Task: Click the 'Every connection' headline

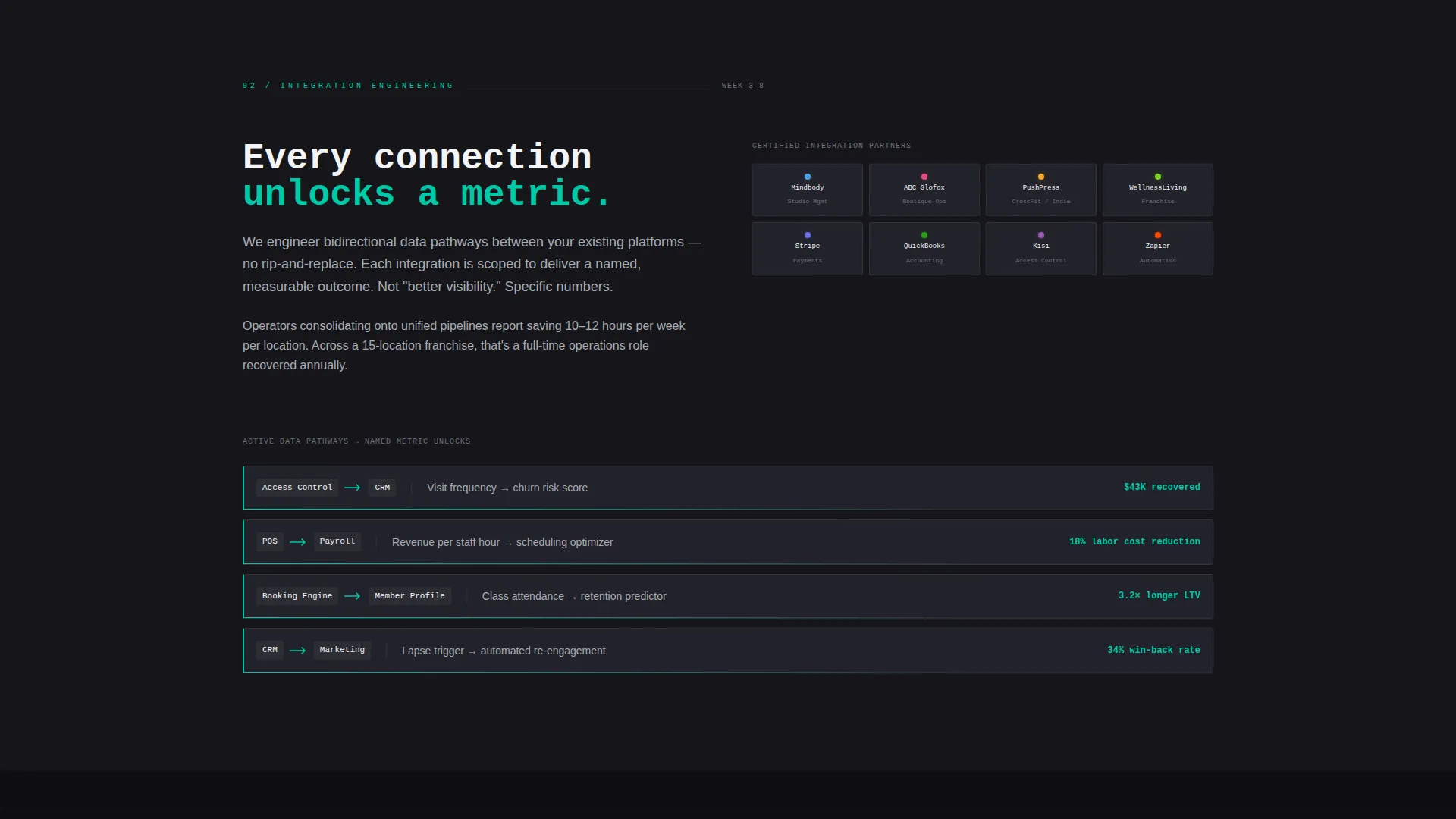Action: 417,157
